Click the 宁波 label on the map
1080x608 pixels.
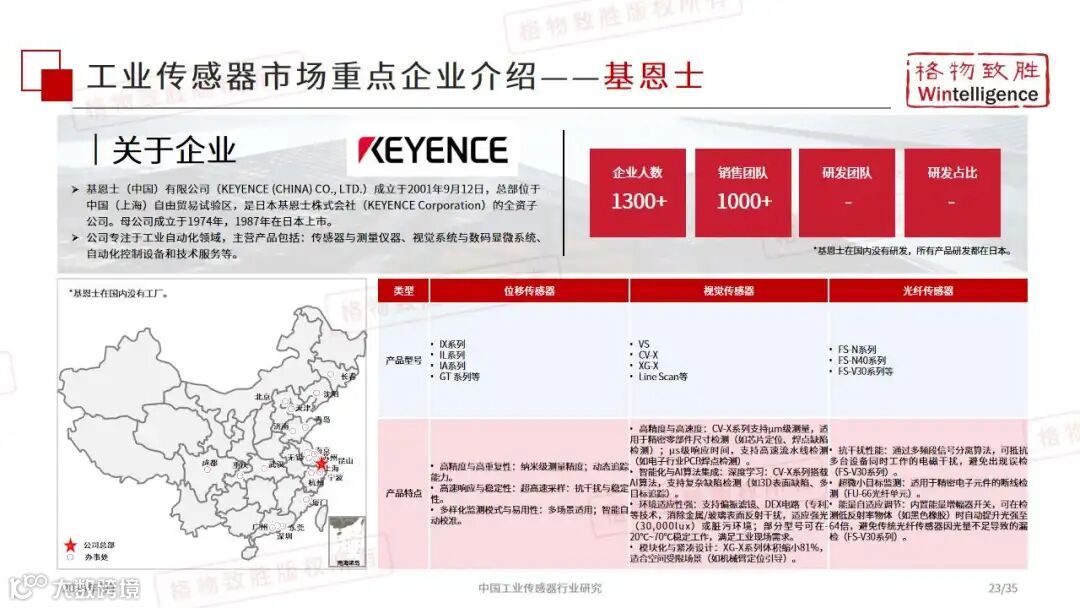(335, 476)
